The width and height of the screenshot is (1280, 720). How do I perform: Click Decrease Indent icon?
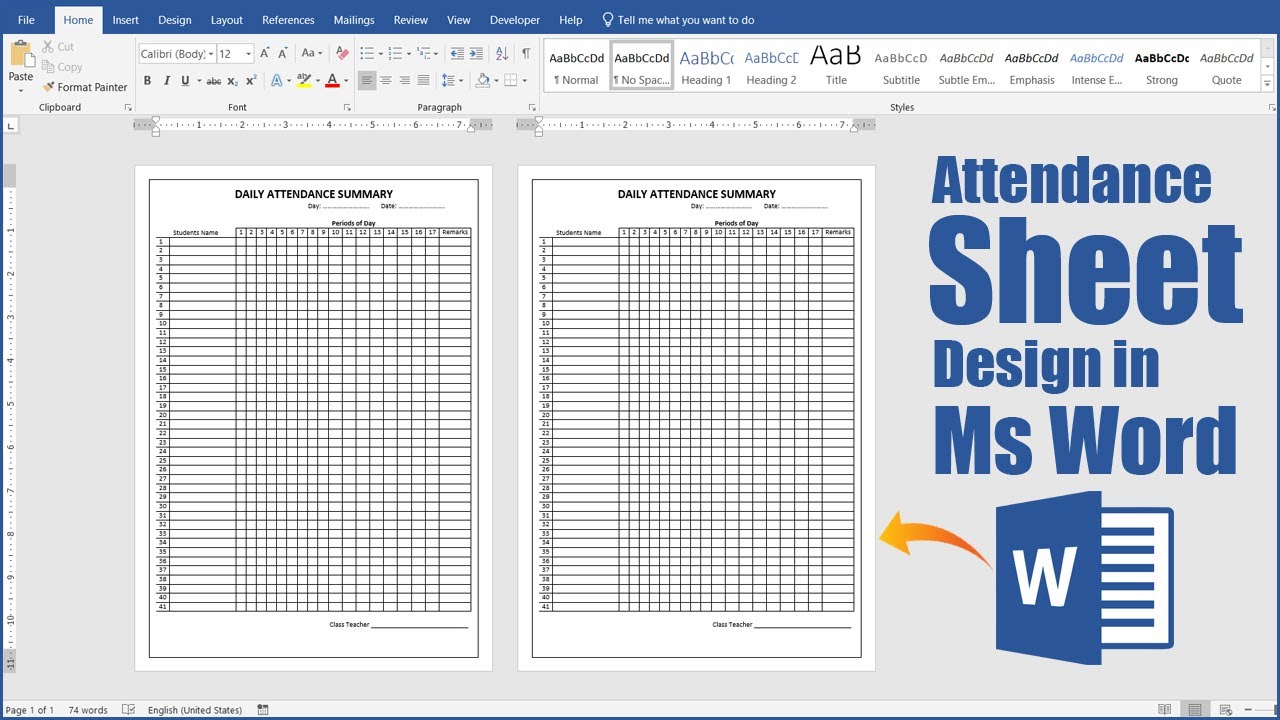pyautogui.click(x=457, y=54)
